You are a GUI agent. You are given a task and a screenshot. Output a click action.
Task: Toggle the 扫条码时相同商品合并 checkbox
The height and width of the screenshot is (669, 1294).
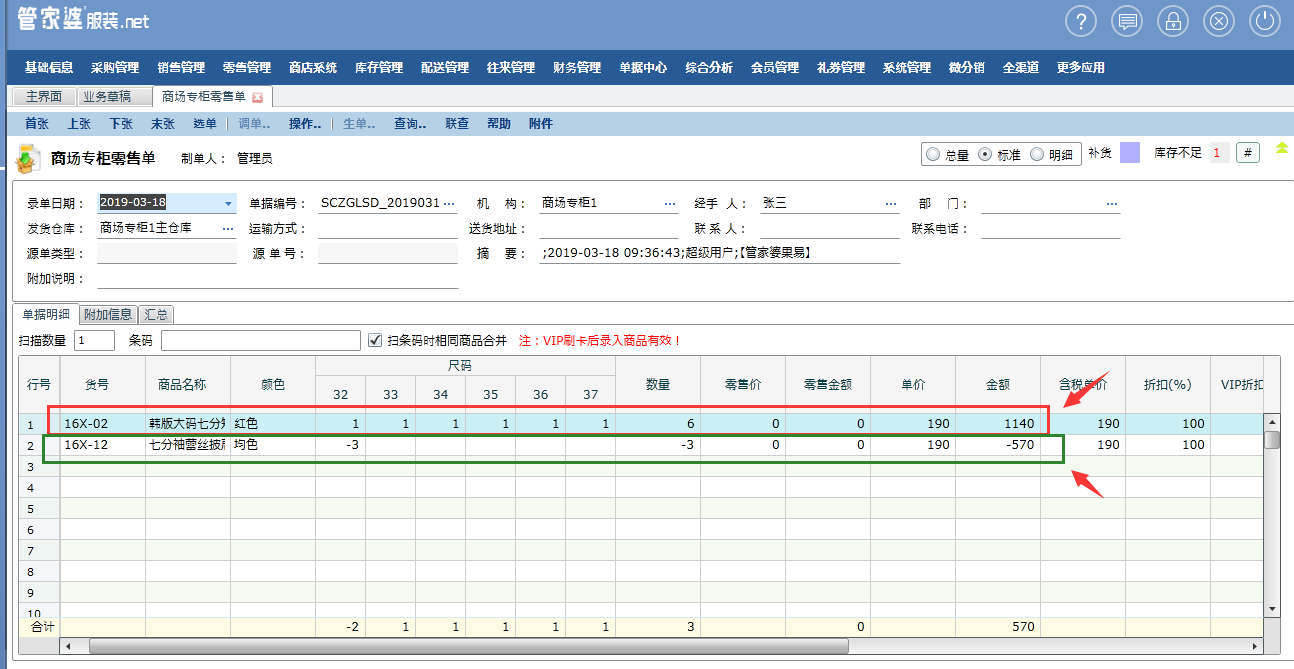point(376,340)
